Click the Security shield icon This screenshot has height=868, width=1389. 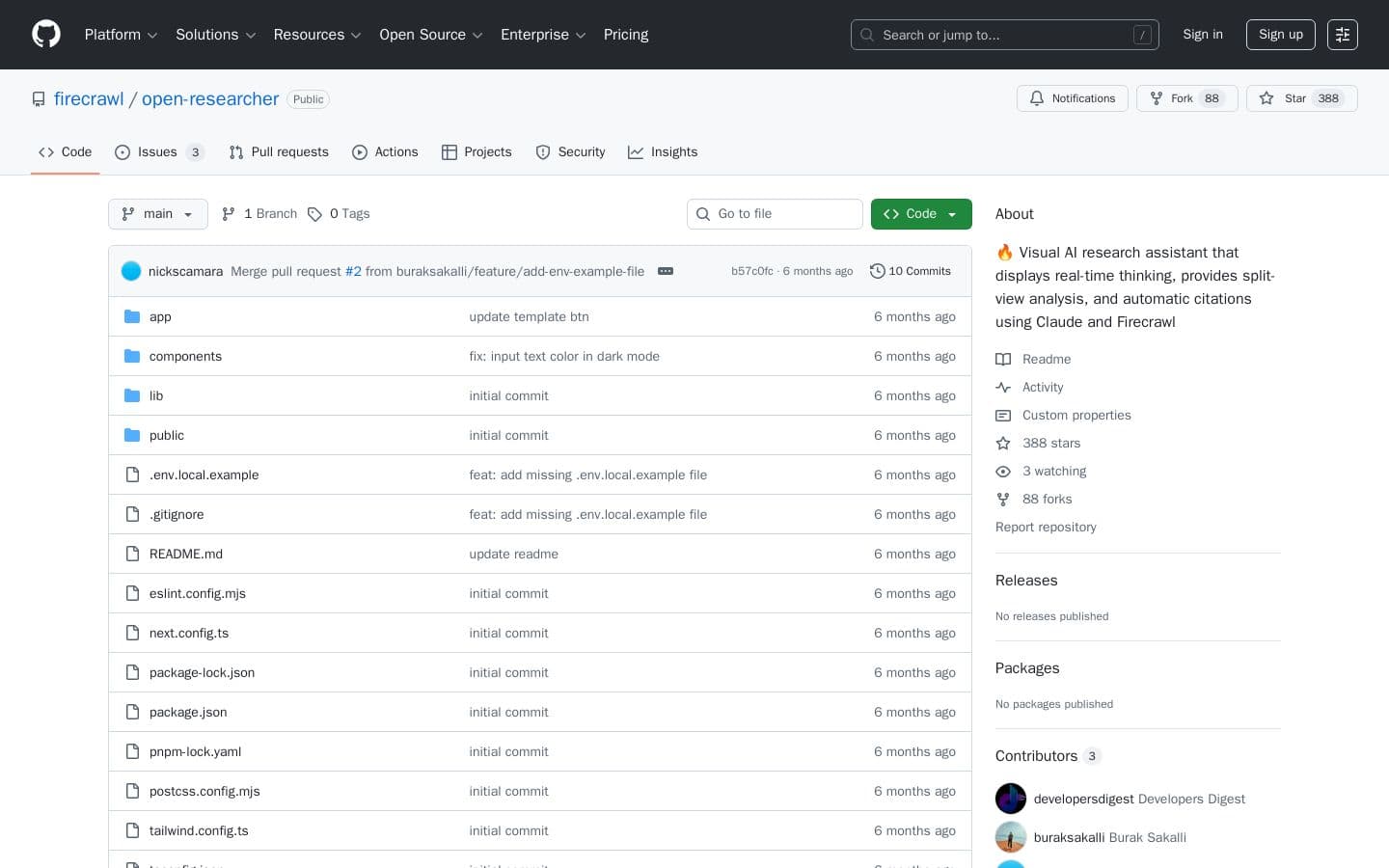tap(543, 152)
